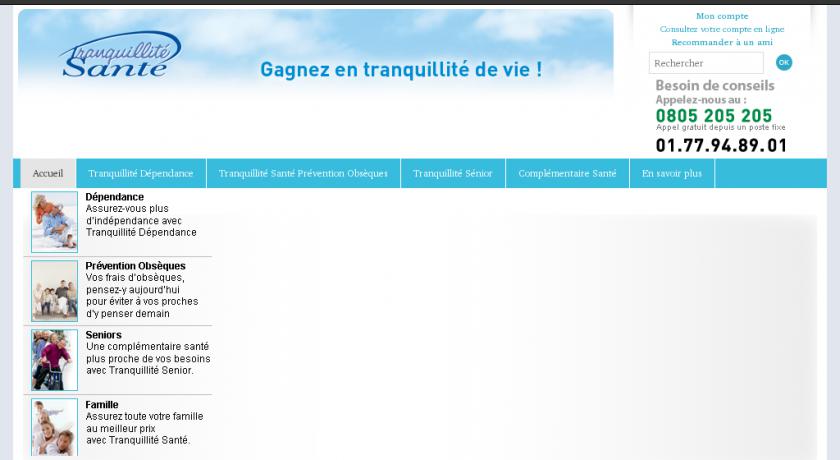Select the Tranquillité Sénior menu item
840x460 pixels.
[453, 174]
